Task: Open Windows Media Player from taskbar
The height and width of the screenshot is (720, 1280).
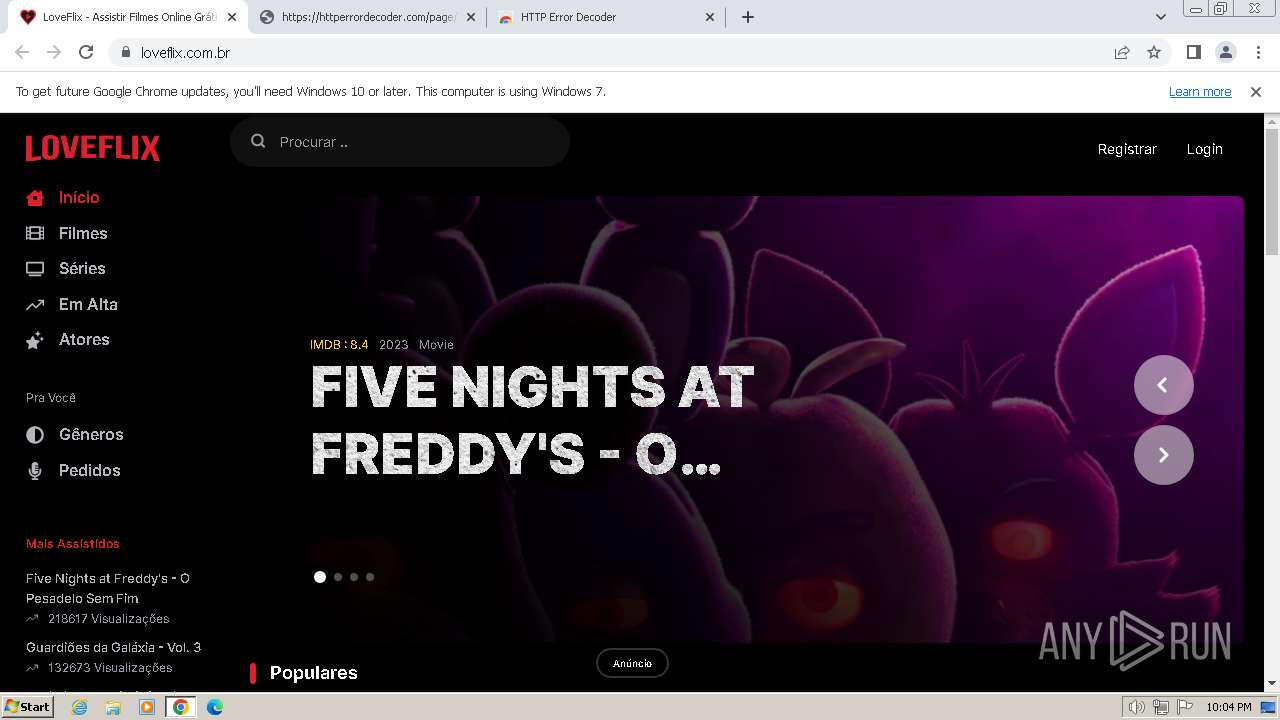Action: (x=147, y=707)
